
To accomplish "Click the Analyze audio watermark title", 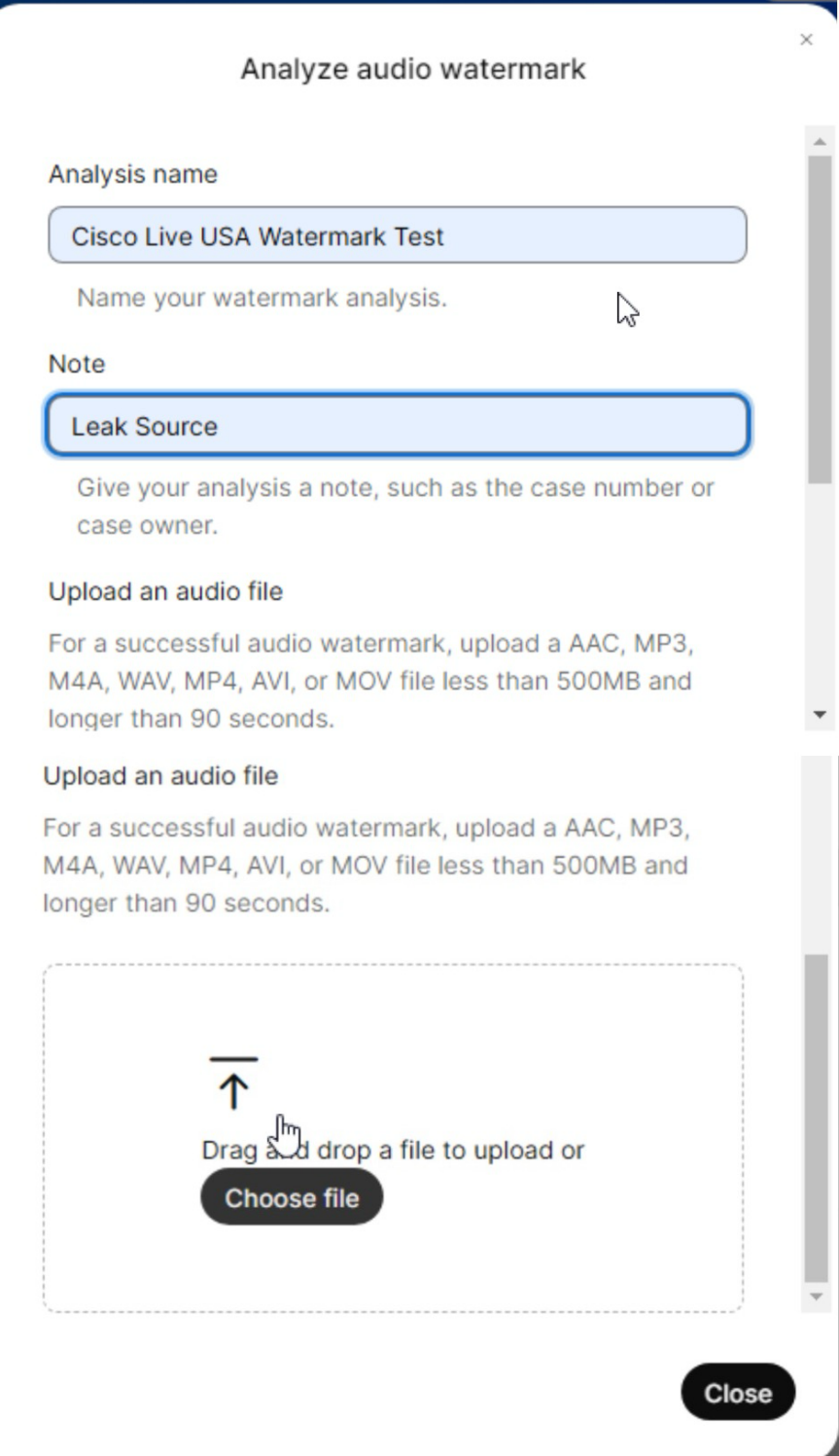I will pyautogui.click(x=413, y=69).
